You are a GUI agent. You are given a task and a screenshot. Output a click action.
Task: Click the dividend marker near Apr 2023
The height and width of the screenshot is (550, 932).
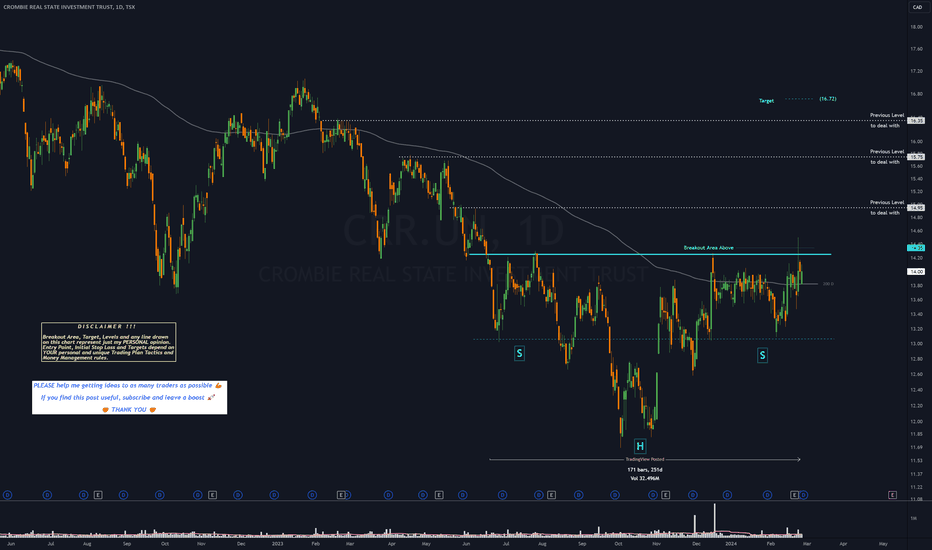(388, 495)
